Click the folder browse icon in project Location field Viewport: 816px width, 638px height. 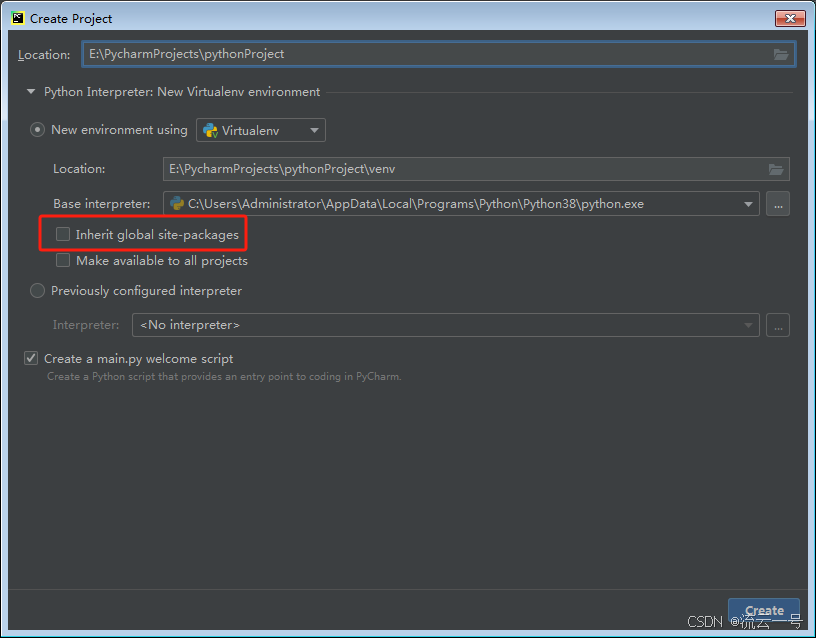(781, 54)
